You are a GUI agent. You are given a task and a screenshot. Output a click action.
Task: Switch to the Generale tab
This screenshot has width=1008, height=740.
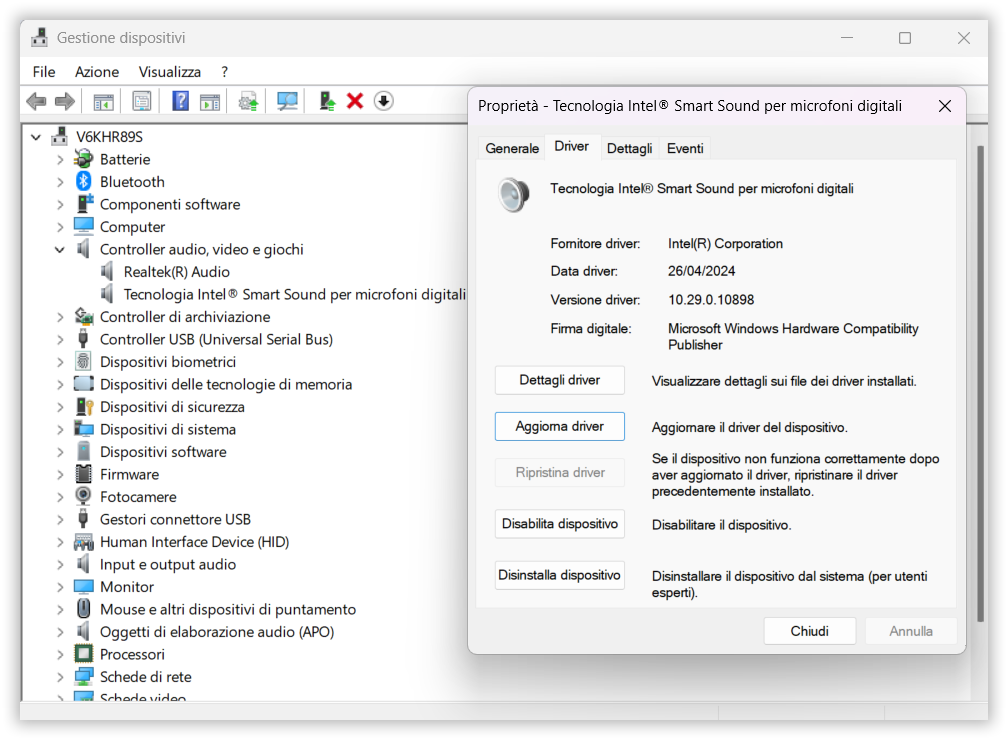tap(512, 149)
